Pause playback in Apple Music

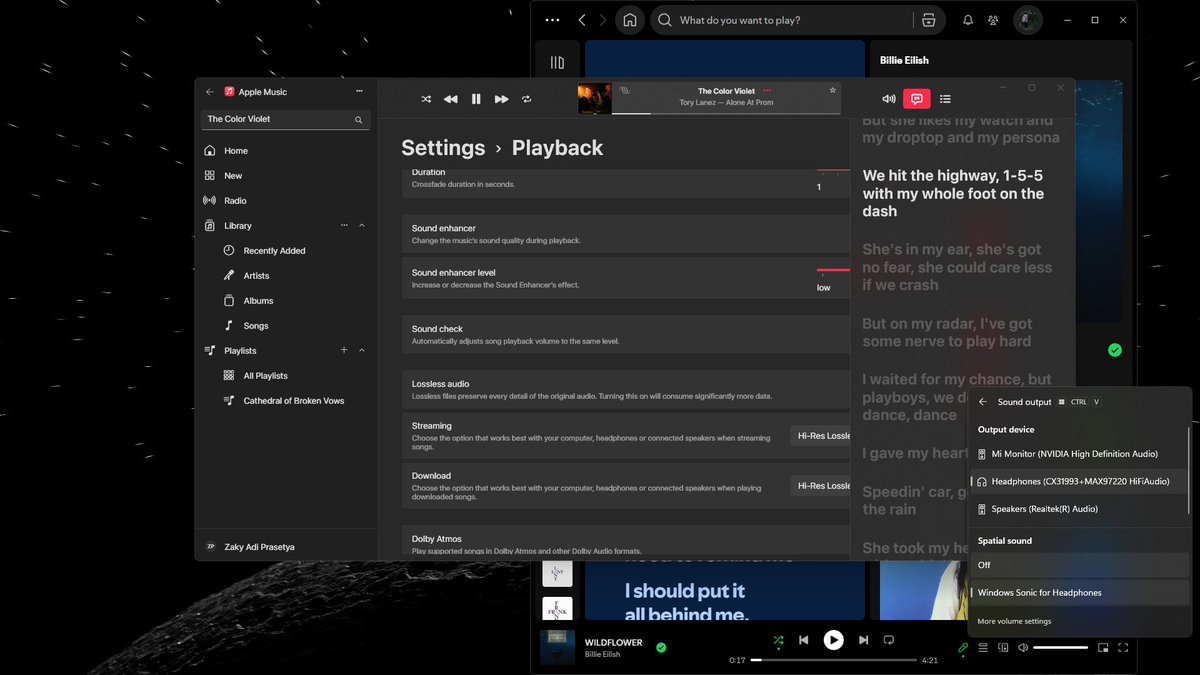(476, 99)
